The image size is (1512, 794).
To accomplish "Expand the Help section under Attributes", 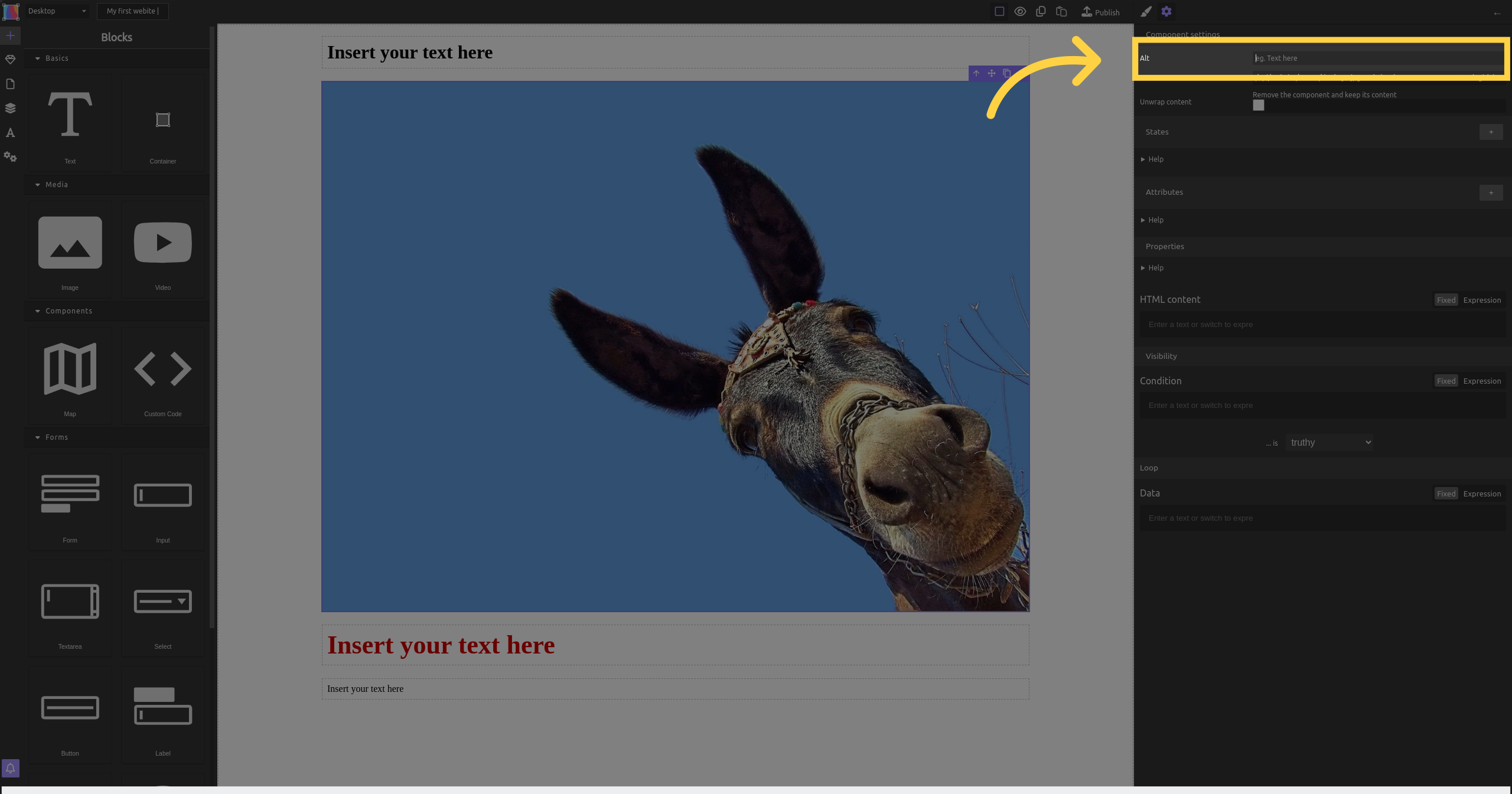I will click(x=1152, y=220).
